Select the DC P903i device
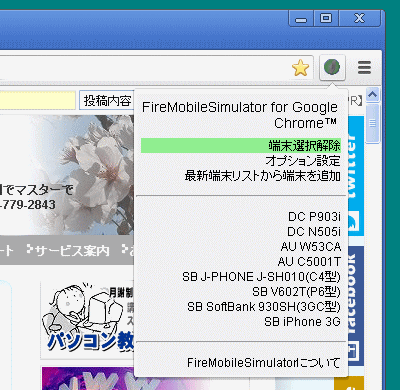 pos(314,217)
